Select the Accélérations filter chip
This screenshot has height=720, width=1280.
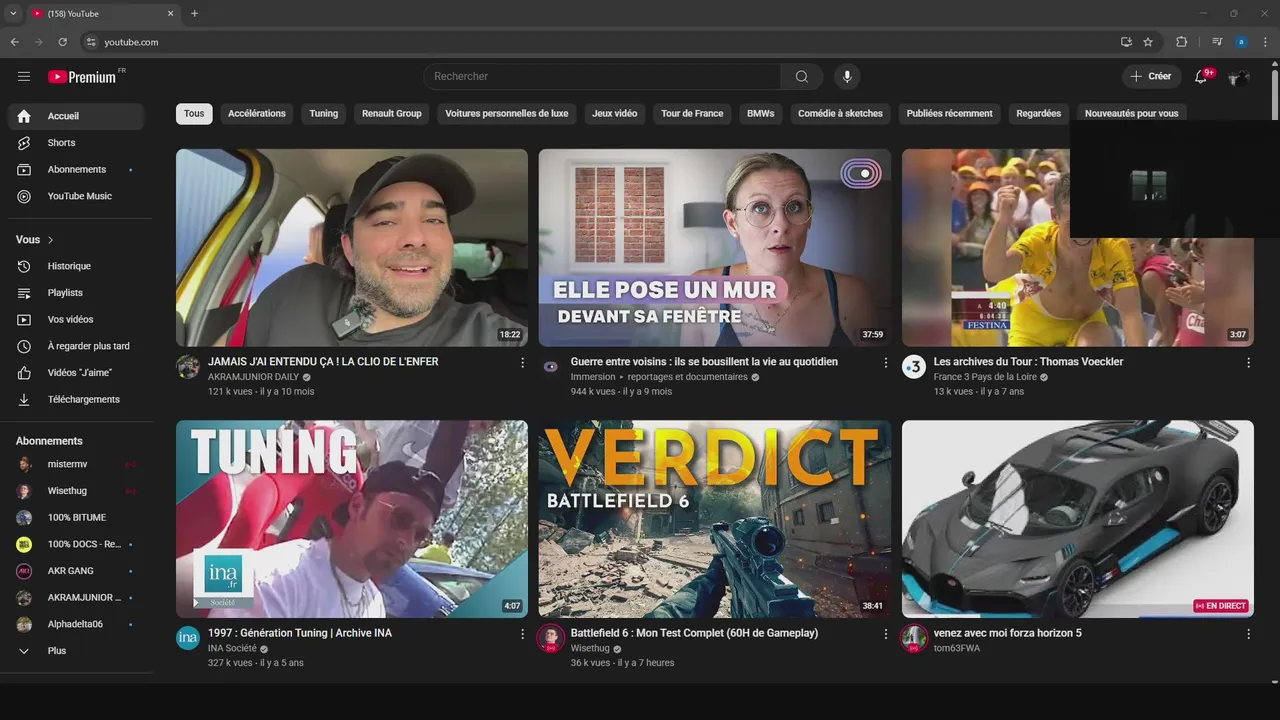257,114
